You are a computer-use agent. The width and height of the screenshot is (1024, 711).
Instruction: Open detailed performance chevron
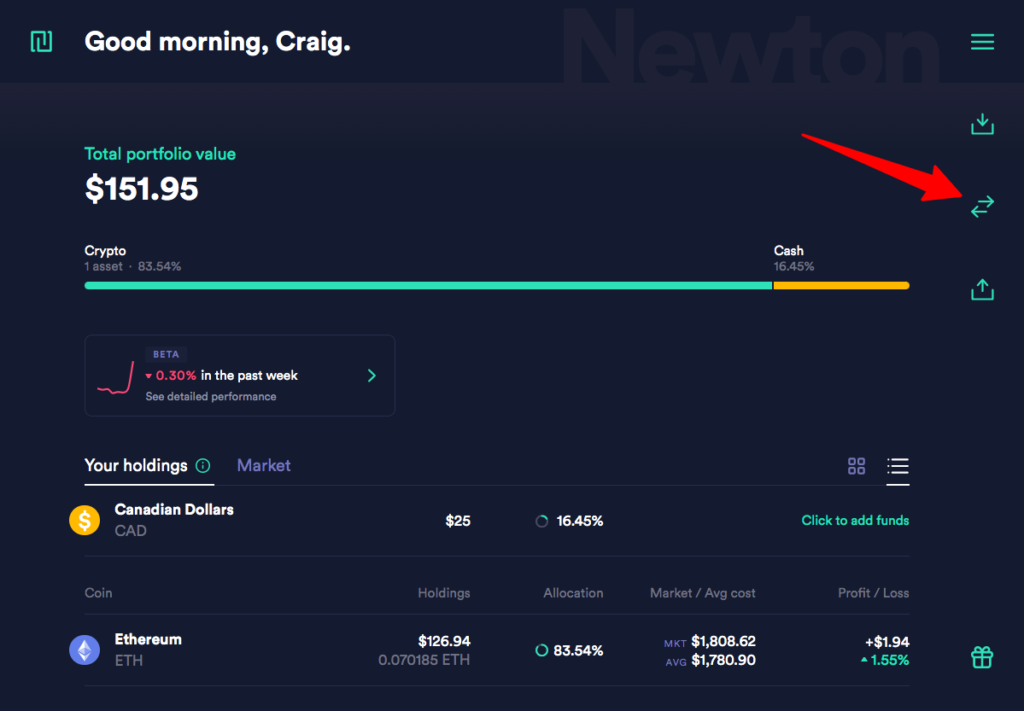pyautogui.click(x=372, y=375)
